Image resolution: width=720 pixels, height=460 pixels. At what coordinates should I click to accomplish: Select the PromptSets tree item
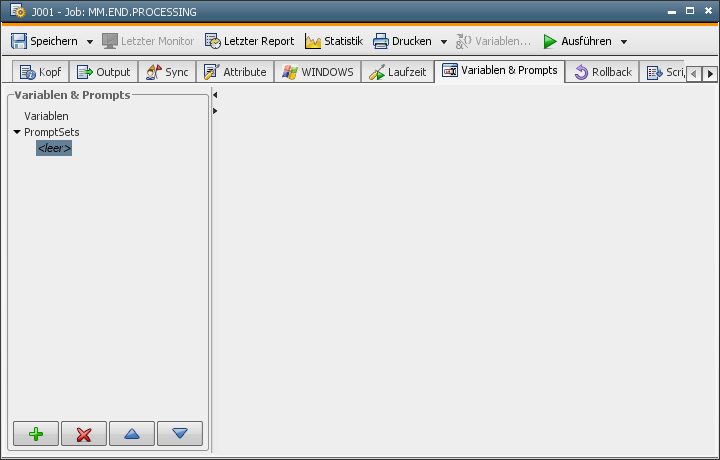tap(51, 132)
